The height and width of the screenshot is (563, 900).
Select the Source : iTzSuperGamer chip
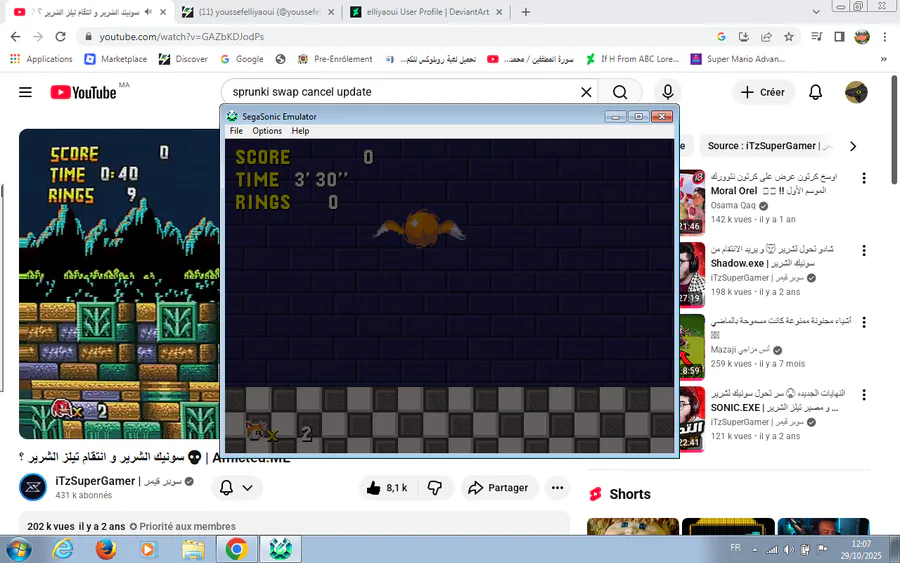(767, 146)
